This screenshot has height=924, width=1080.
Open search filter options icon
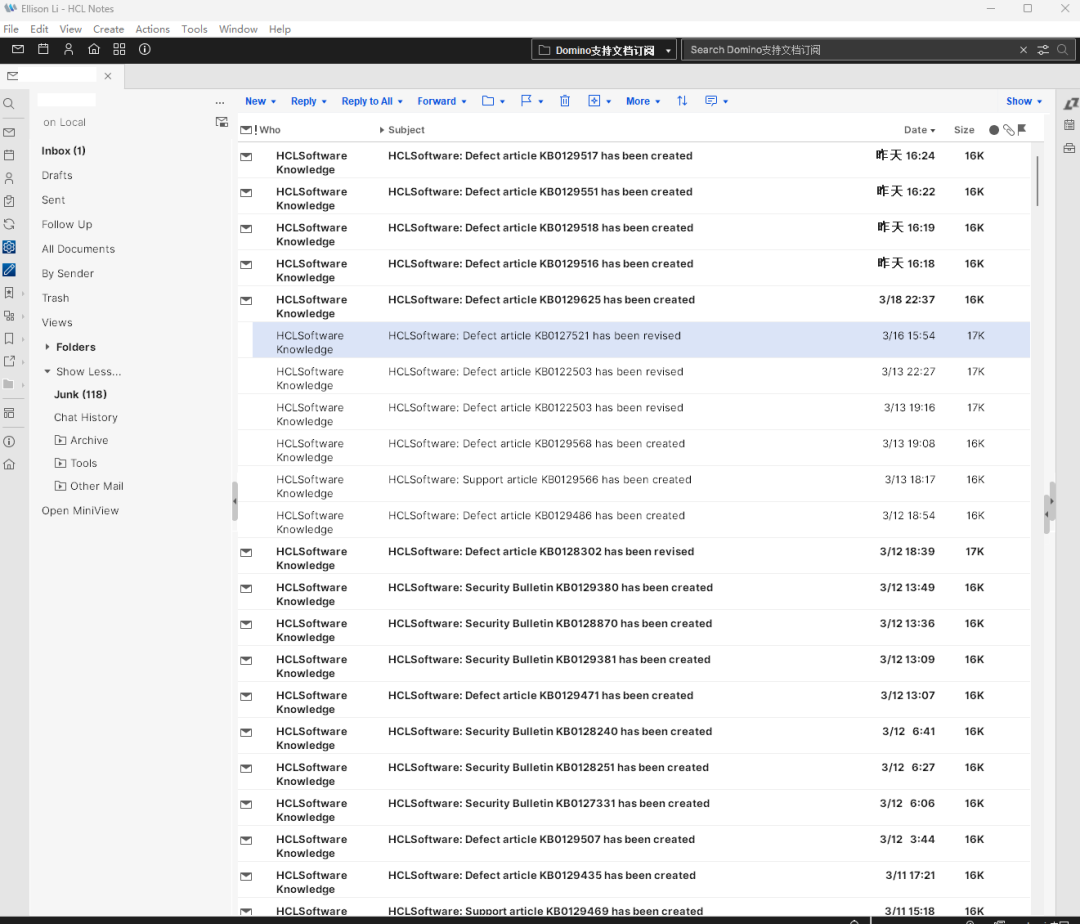(x=1043, y=50)
